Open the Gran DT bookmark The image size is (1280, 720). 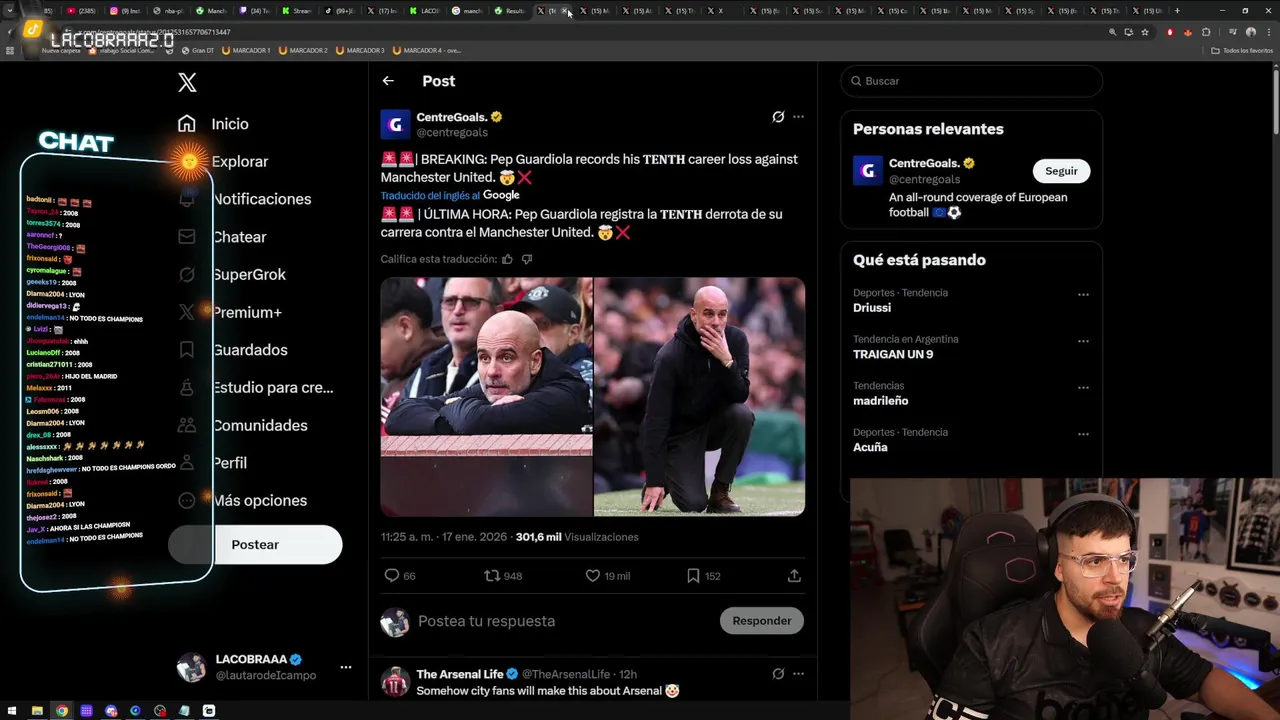[x=198, y=50]
